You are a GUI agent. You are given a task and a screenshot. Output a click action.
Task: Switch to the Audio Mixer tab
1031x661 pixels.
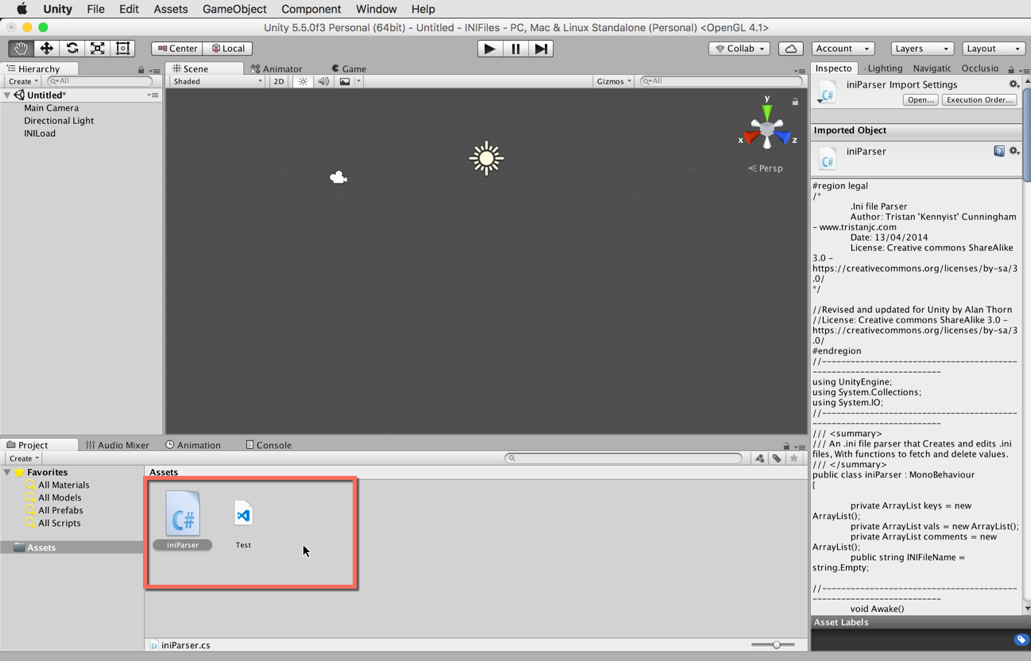click(x=118, y=445)
